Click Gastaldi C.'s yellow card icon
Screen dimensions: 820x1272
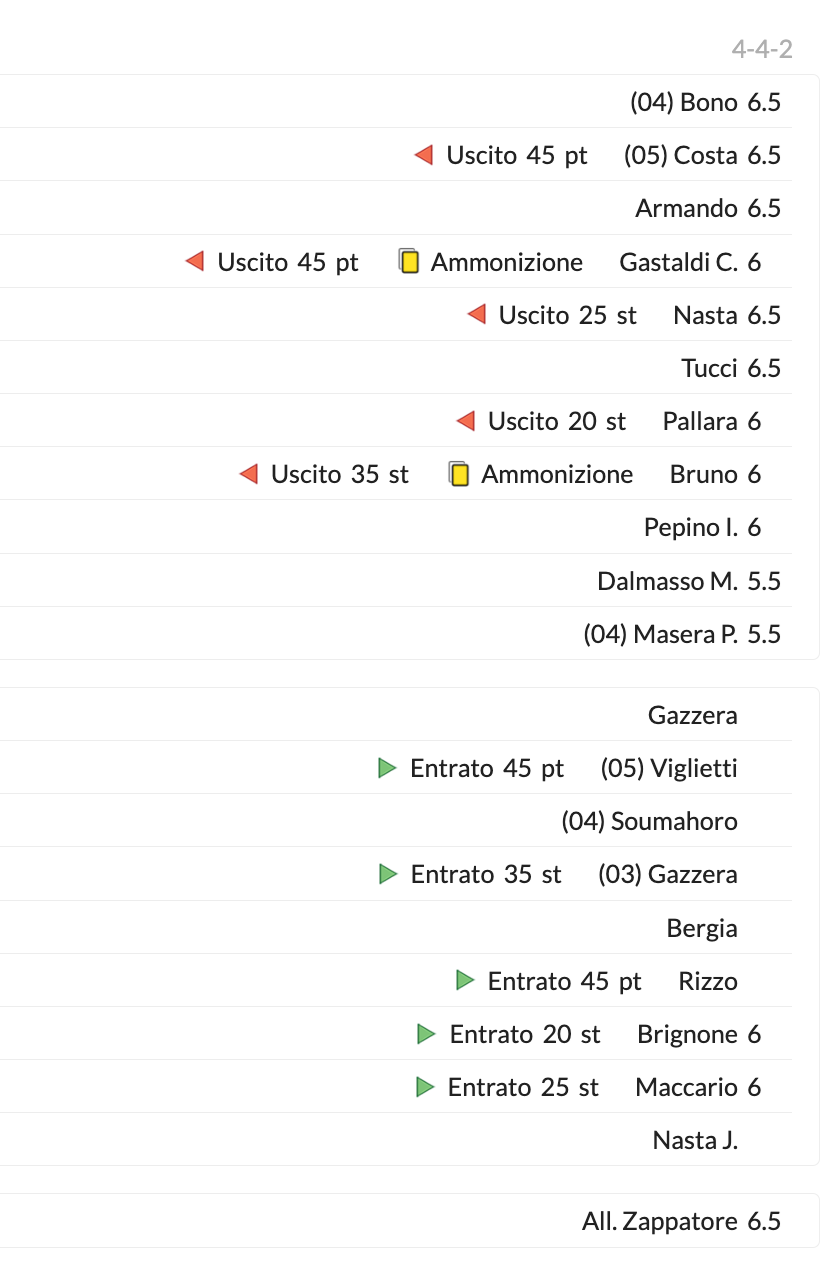[x=408, y=262]
